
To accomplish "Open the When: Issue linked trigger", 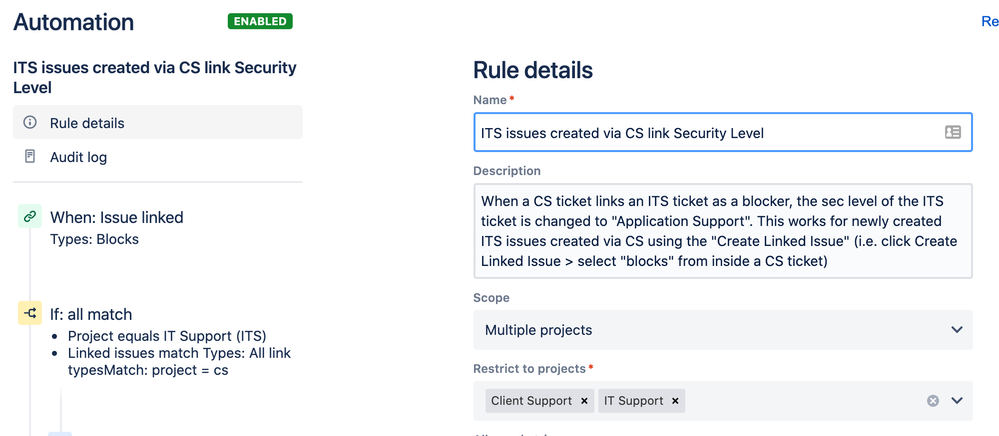I will (x=116, y=217).
